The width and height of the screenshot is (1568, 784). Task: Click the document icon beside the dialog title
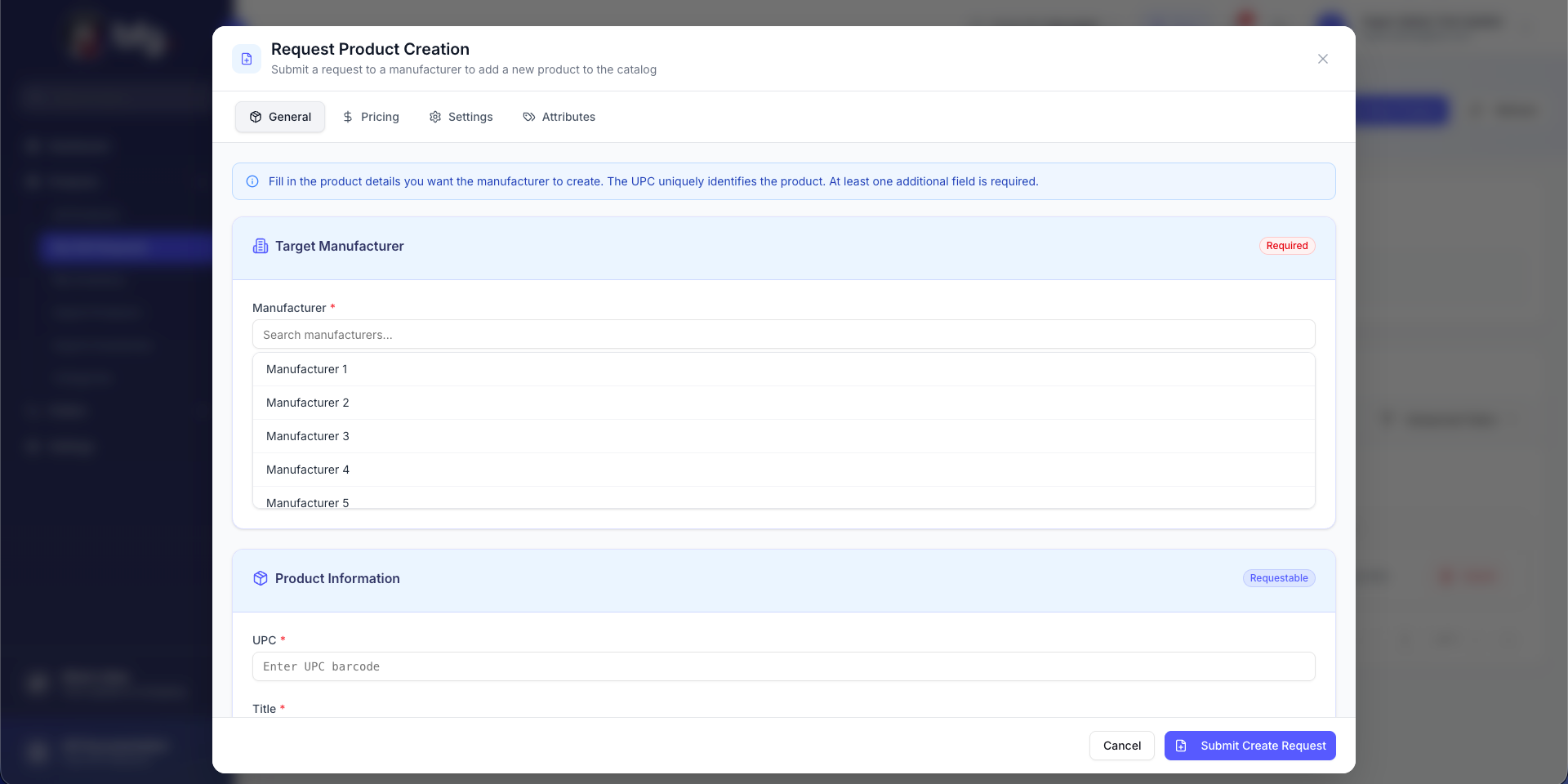pos(247,59)
